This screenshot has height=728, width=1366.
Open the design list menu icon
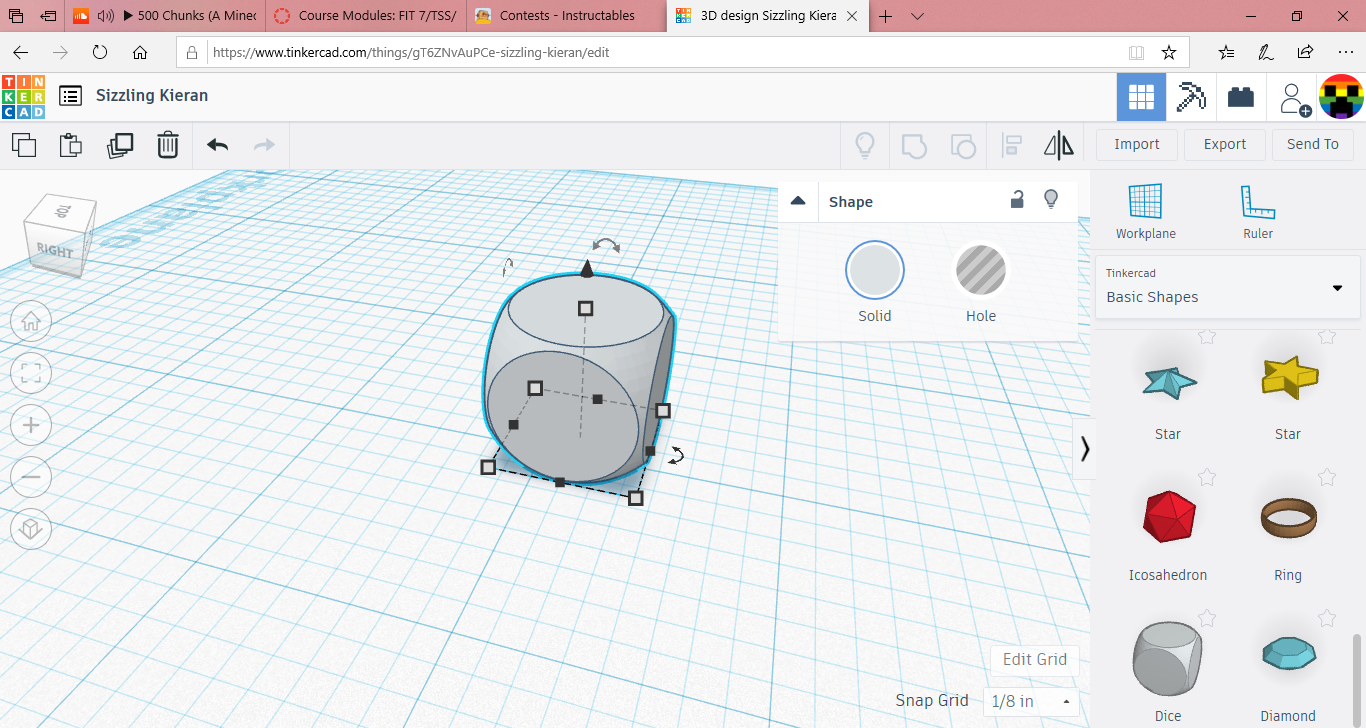coord(70,96)
